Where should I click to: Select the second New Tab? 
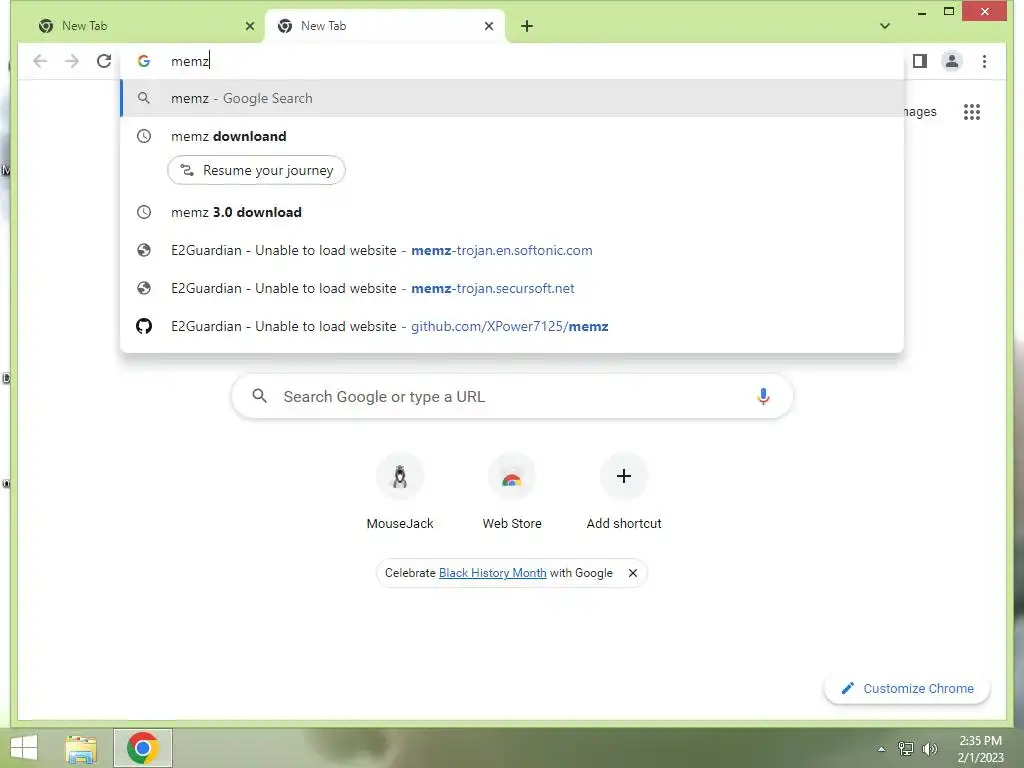pos(385,26)
